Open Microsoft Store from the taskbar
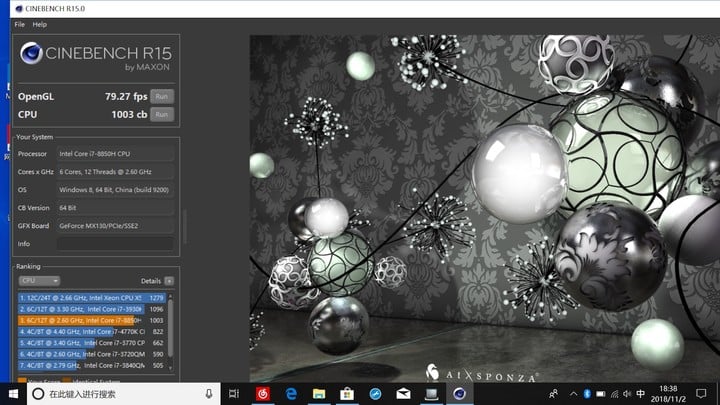The height and width of the screenshot is (405, 720). click(348, 394)
